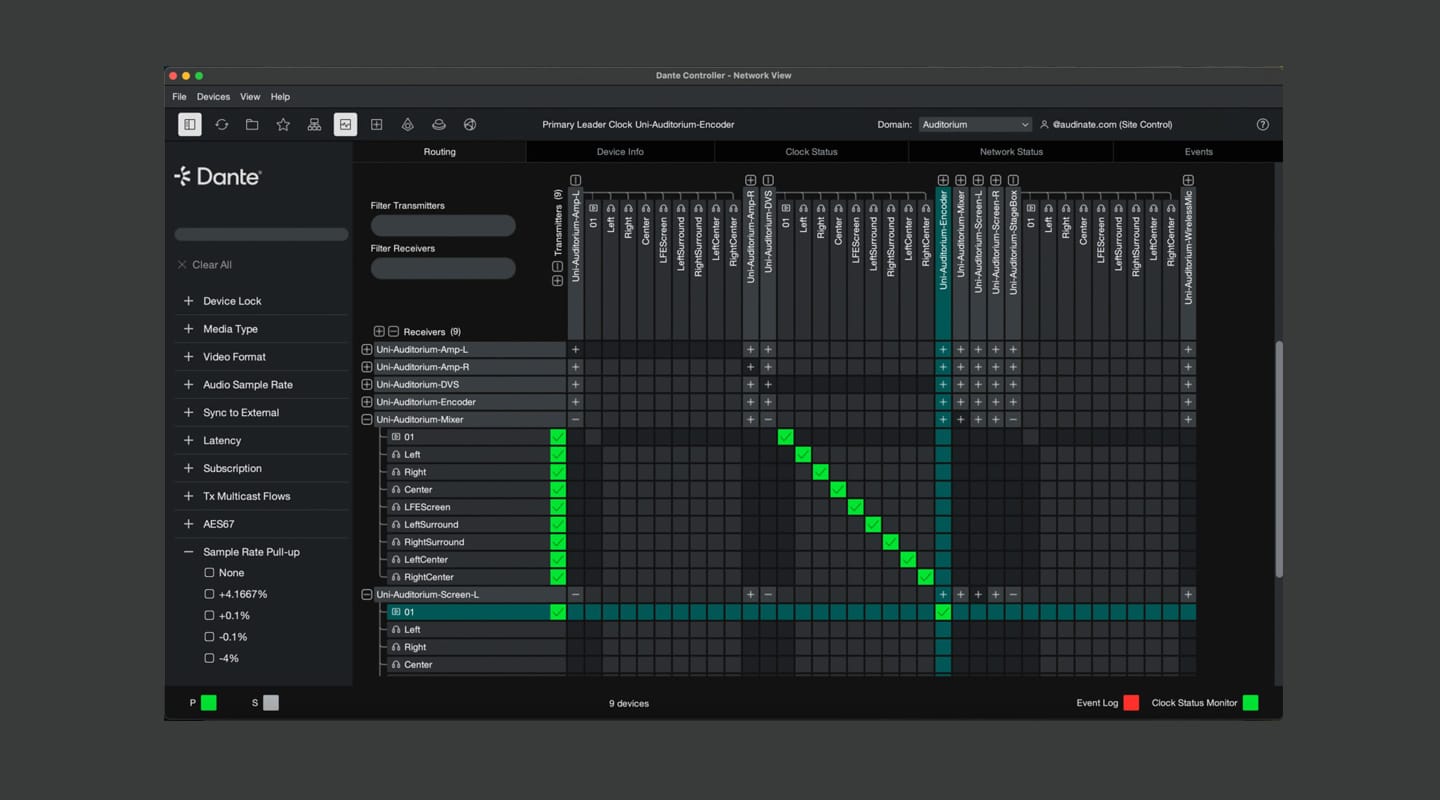This screenshot has width=1440, height=800.
Task: Expand the Sync to External filter
Action: pos(188,412)
